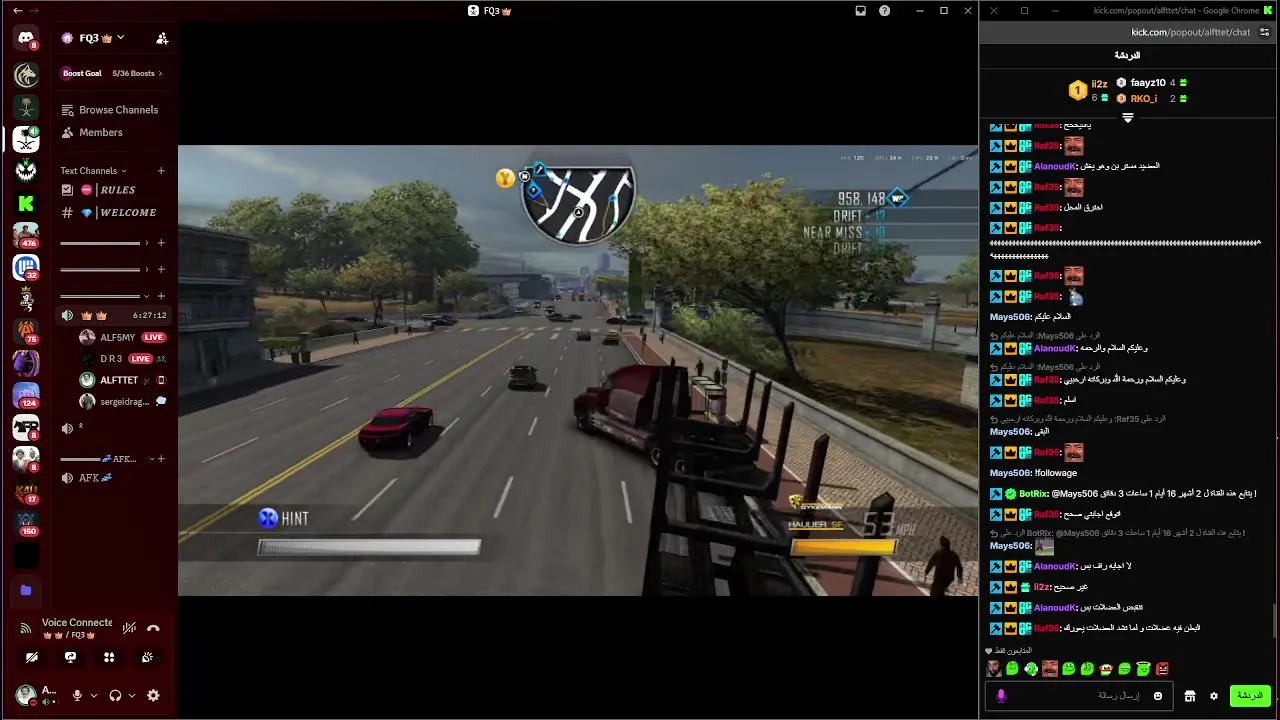Image resolution: width=1280 pixels, height=720 pixels.
Task: Click AlanoudK username in latest messages
Action: pos(1054,607)
